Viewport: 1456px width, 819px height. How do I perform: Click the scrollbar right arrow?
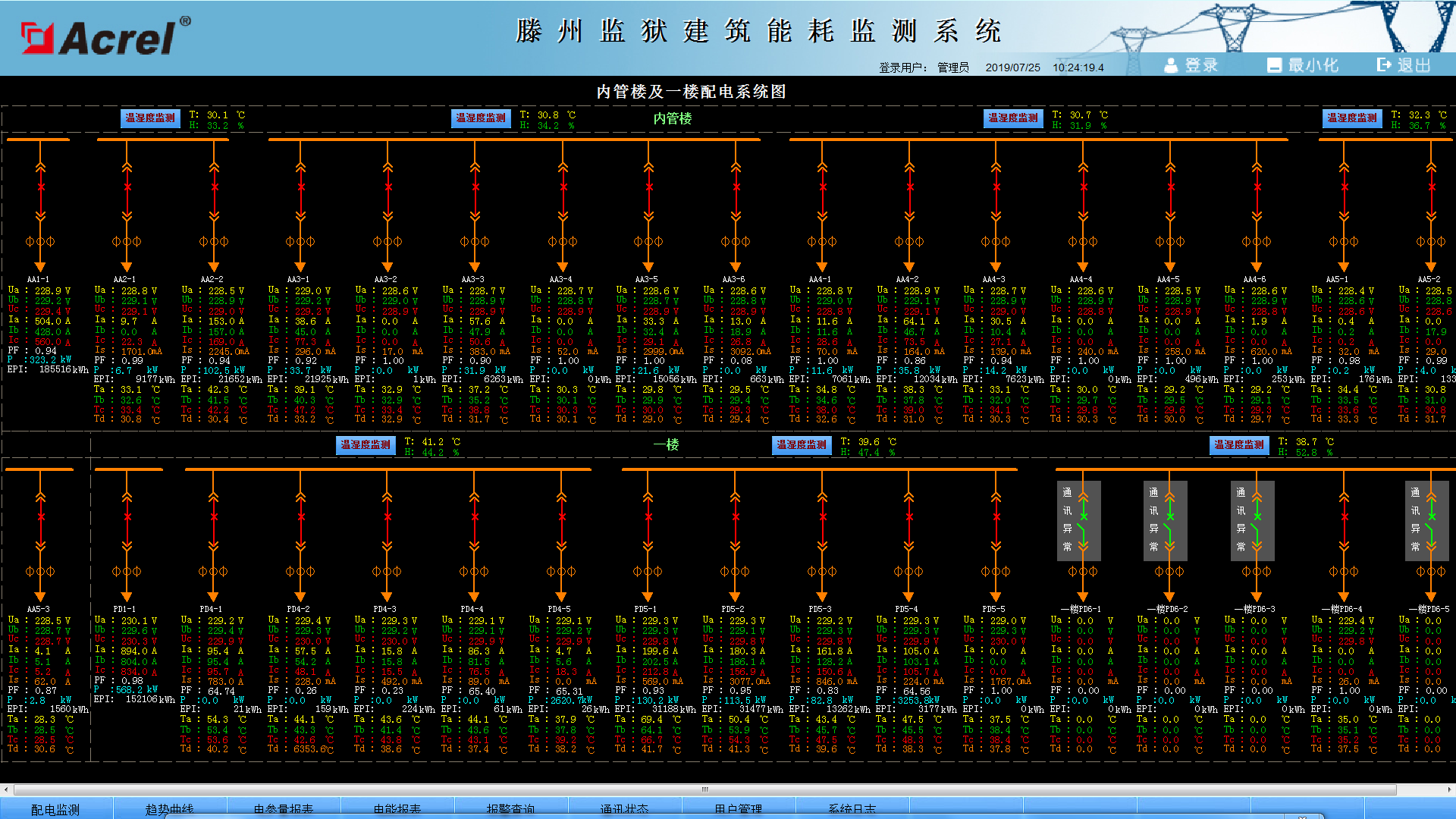click(1449, 789)
